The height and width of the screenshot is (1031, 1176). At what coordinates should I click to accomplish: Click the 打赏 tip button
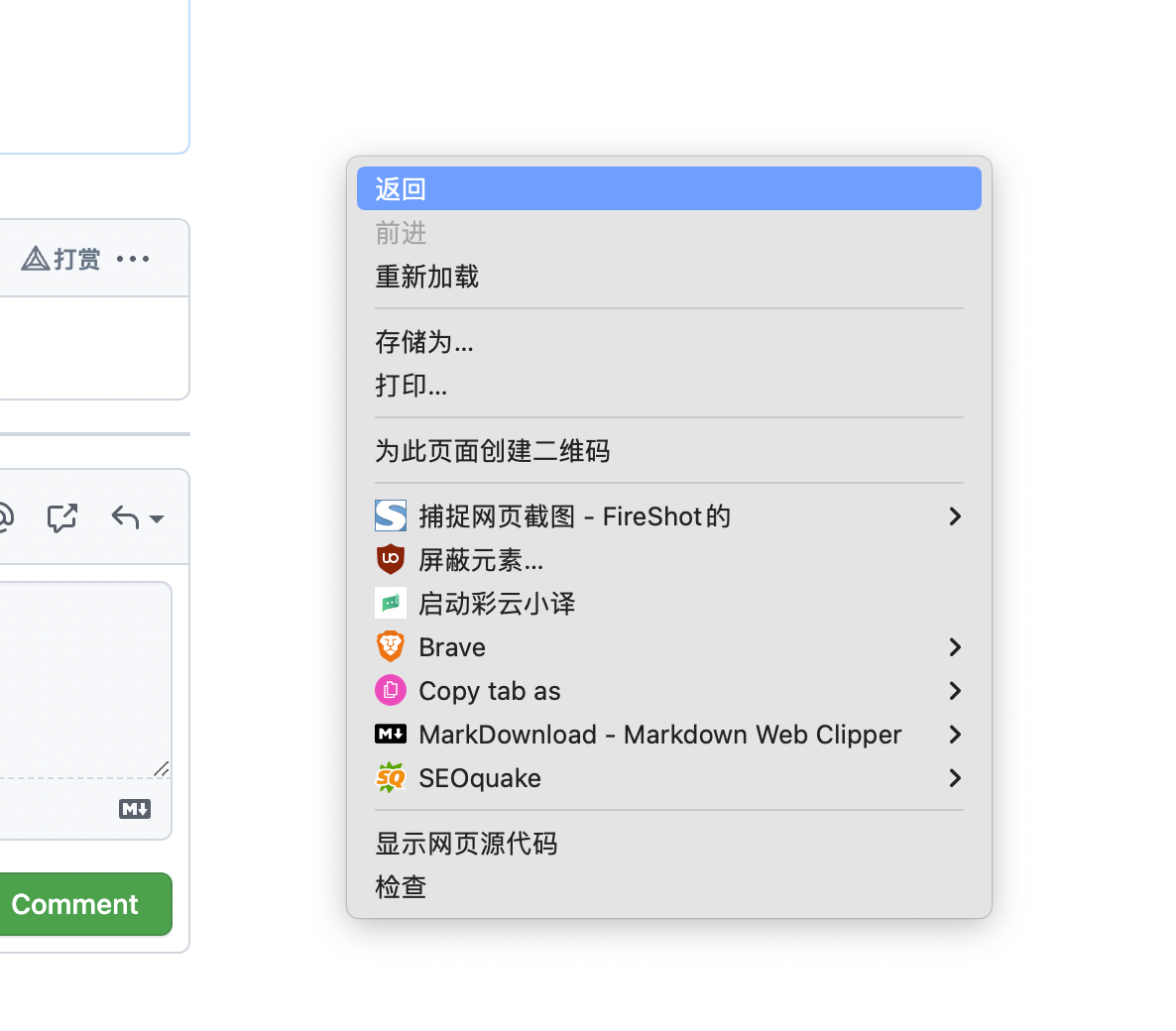(60, 259)
